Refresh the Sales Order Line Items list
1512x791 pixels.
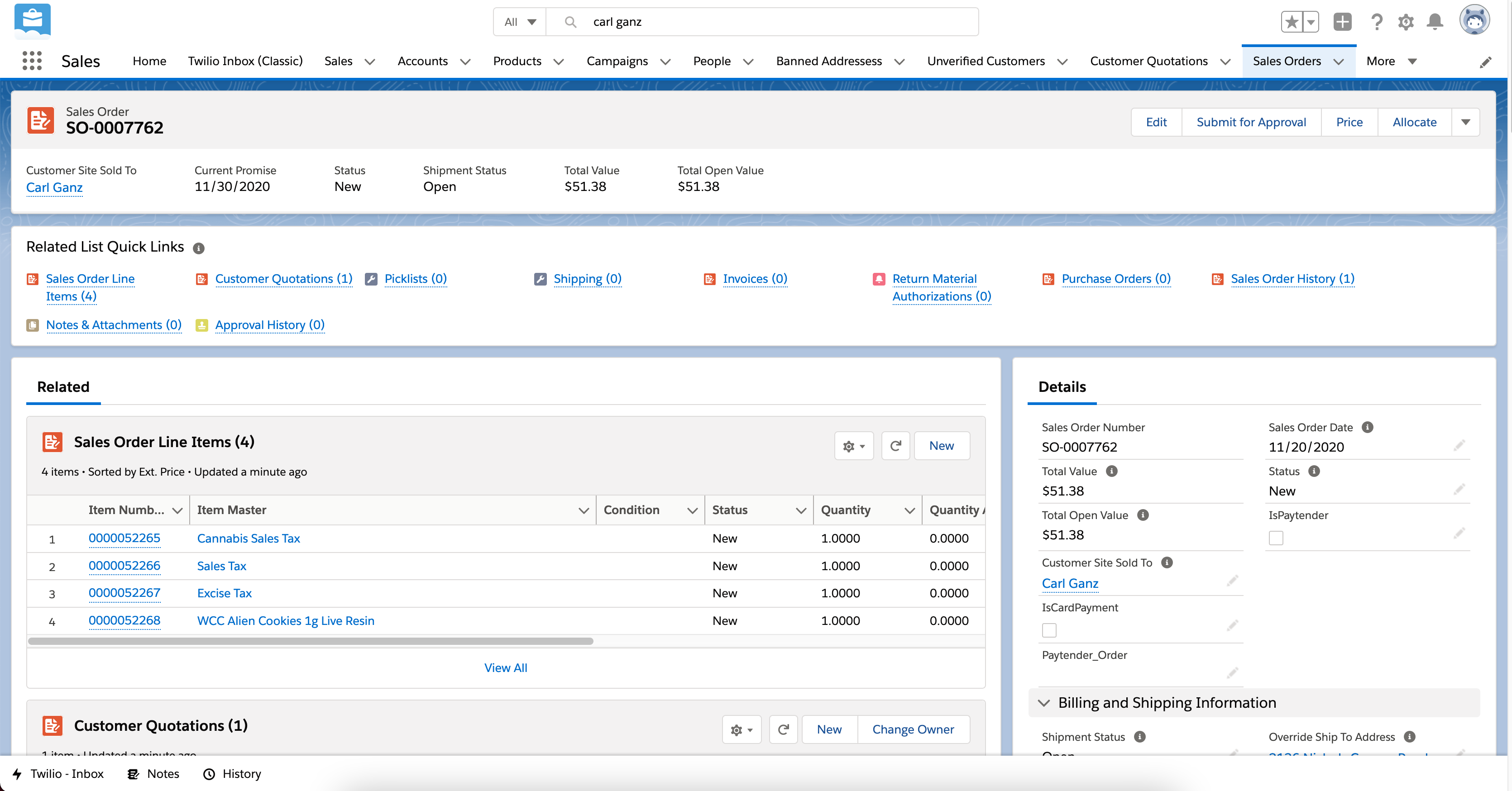[x=896, y=447]
